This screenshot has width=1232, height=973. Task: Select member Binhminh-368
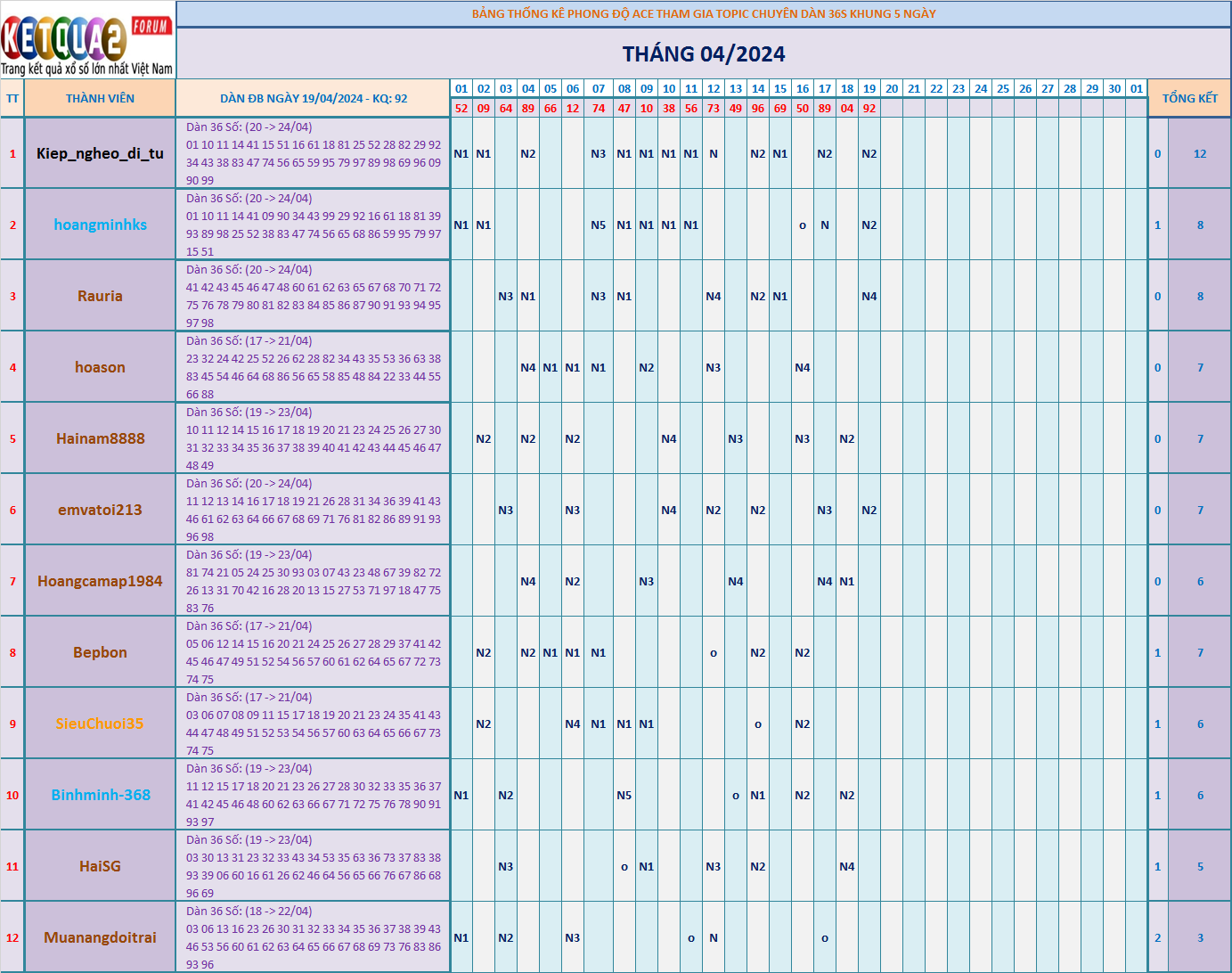pos(100,795)
